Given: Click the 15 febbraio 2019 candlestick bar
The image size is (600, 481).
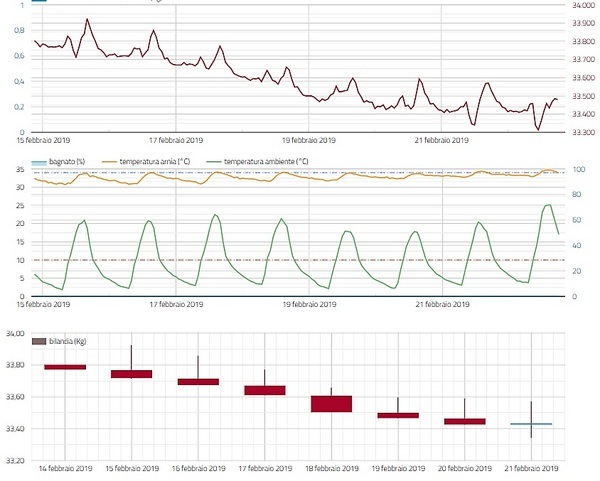Looking at the screenshot, I should [131, 374].
